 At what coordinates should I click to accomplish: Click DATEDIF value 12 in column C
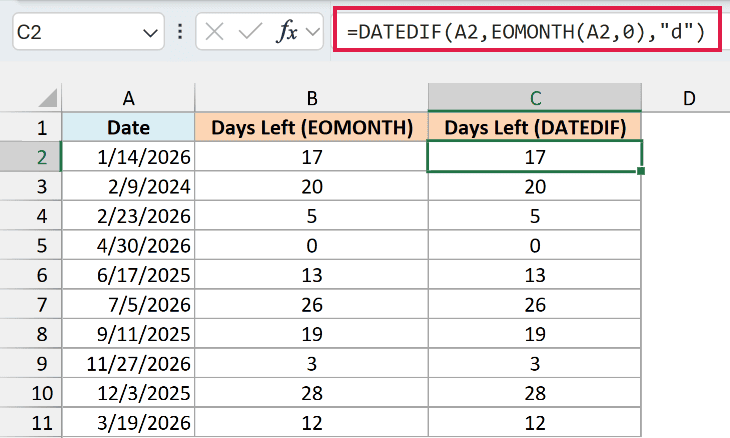[x=535, y=423]
